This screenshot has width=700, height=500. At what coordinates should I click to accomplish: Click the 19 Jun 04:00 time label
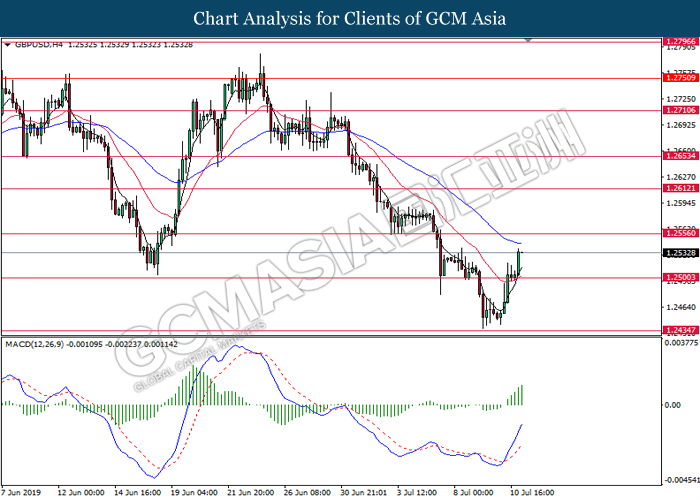(194, 493)
